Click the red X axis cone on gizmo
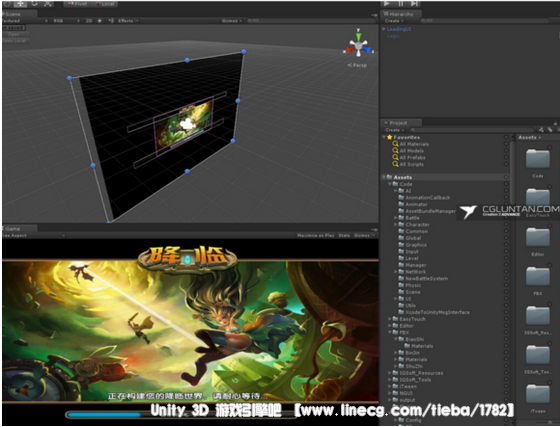 coord(350,50)
